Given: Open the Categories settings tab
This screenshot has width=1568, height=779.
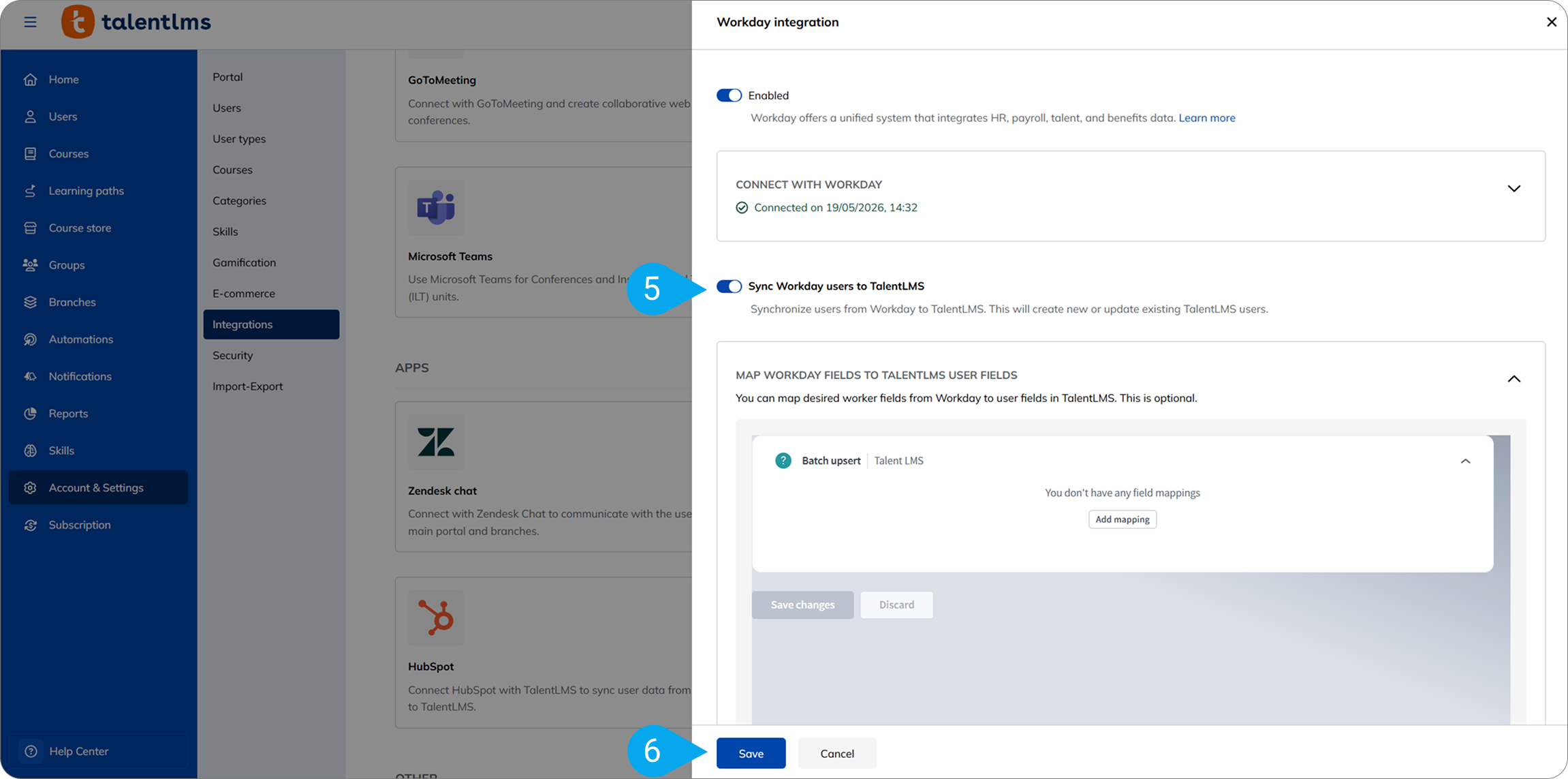Looking at the screenshot, I should [239, 201].
